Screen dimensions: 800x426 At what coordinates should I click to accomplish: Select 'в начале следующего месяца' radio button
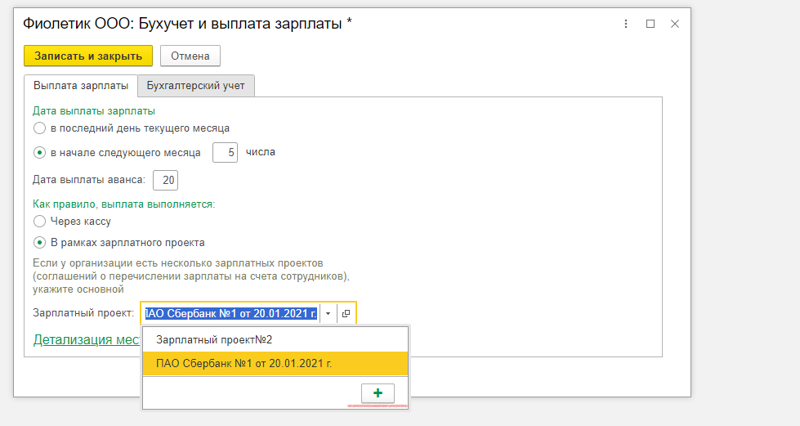point(39,153)
